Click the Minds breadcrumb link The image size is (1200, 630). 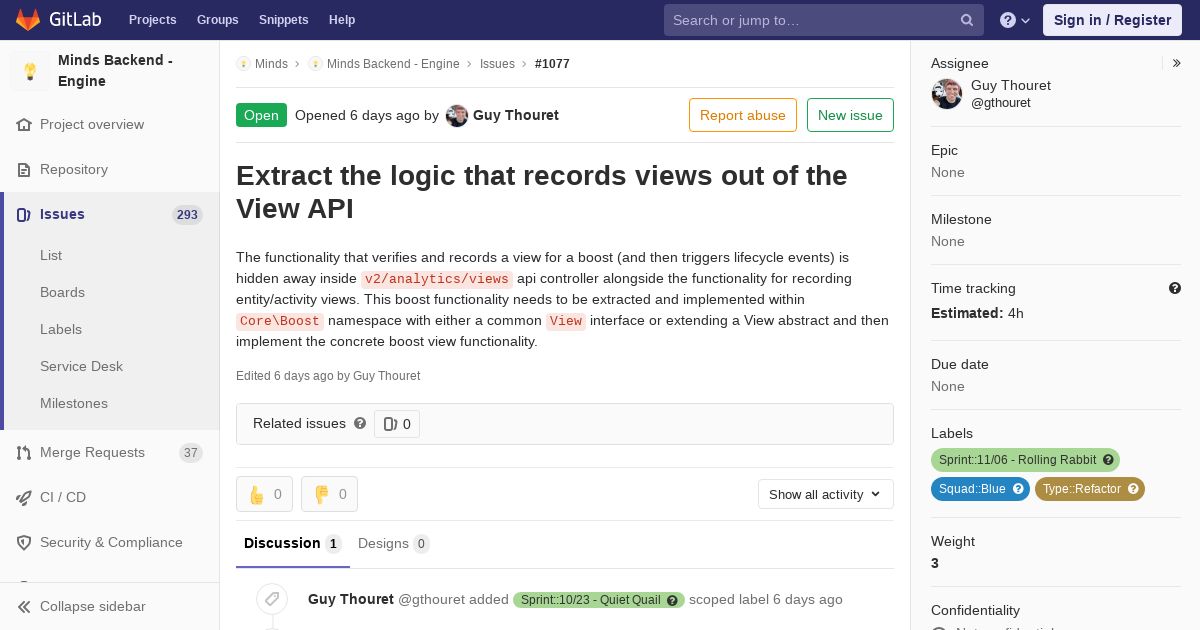tap(271, 64)
